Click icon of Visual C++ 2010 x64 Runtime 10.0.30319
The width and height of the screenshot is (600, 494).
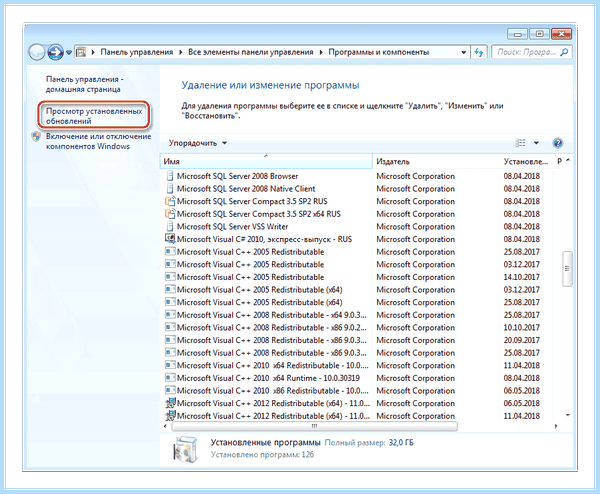pyautogui.click(x=170, y=378)
